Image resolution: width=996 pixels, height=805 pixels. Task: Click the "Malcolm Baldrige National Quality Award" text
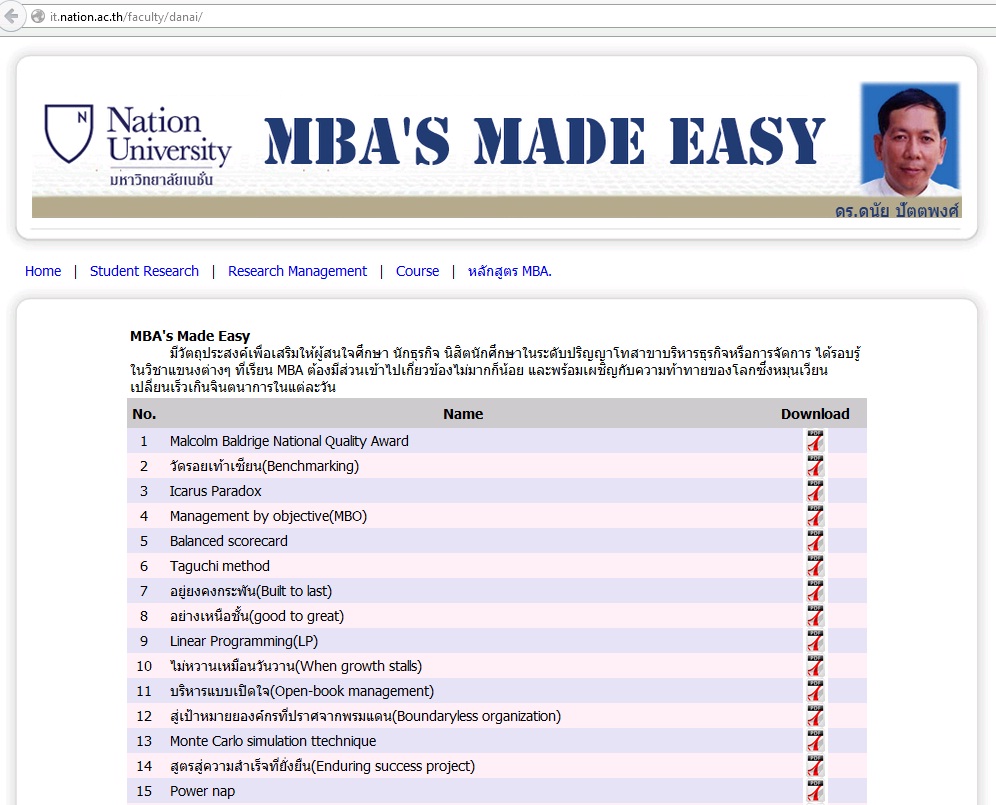pyautogui.click(x=289, y=441)
